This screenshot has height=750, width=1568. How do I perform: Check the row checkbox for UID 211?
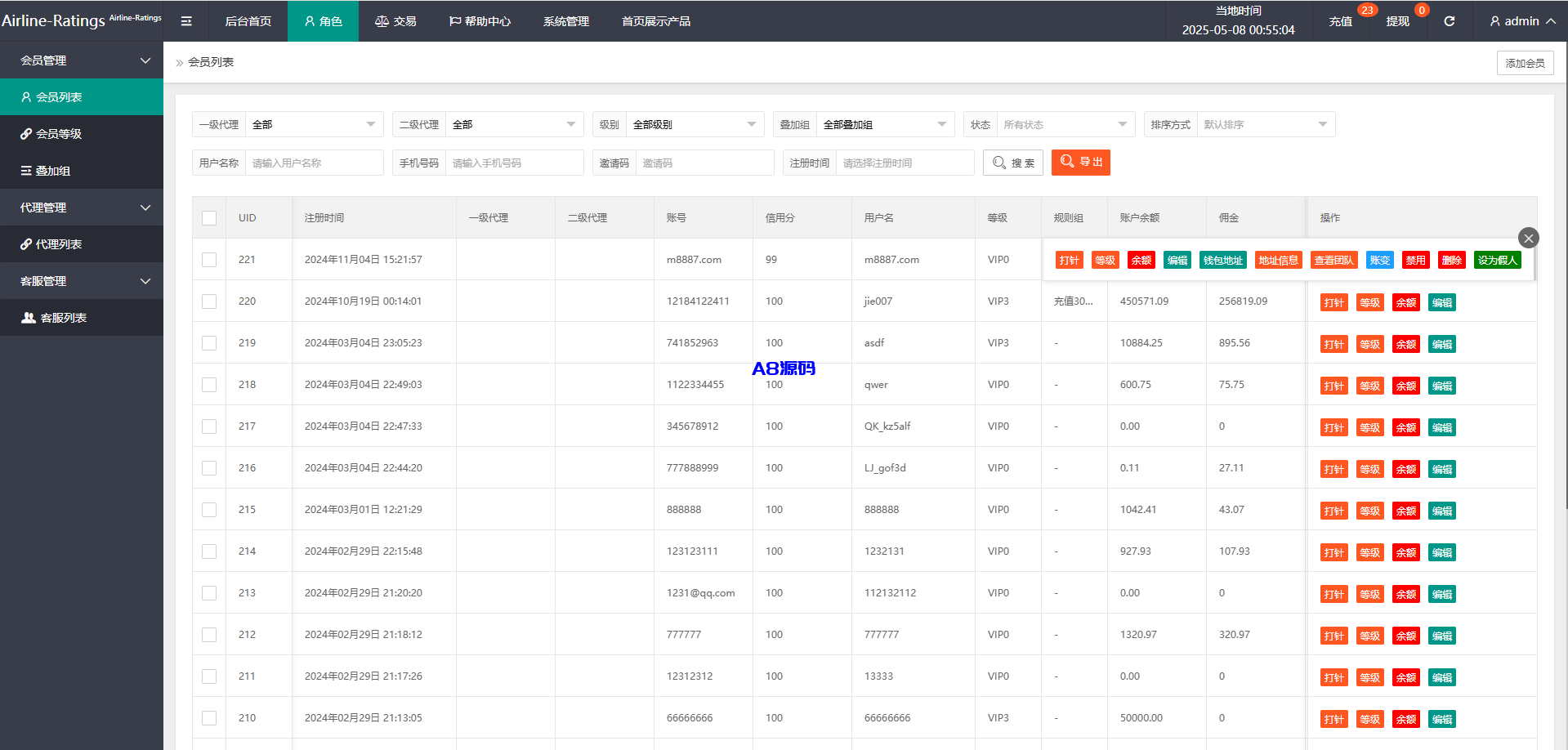pyautogui.click(x=209, y=676)
